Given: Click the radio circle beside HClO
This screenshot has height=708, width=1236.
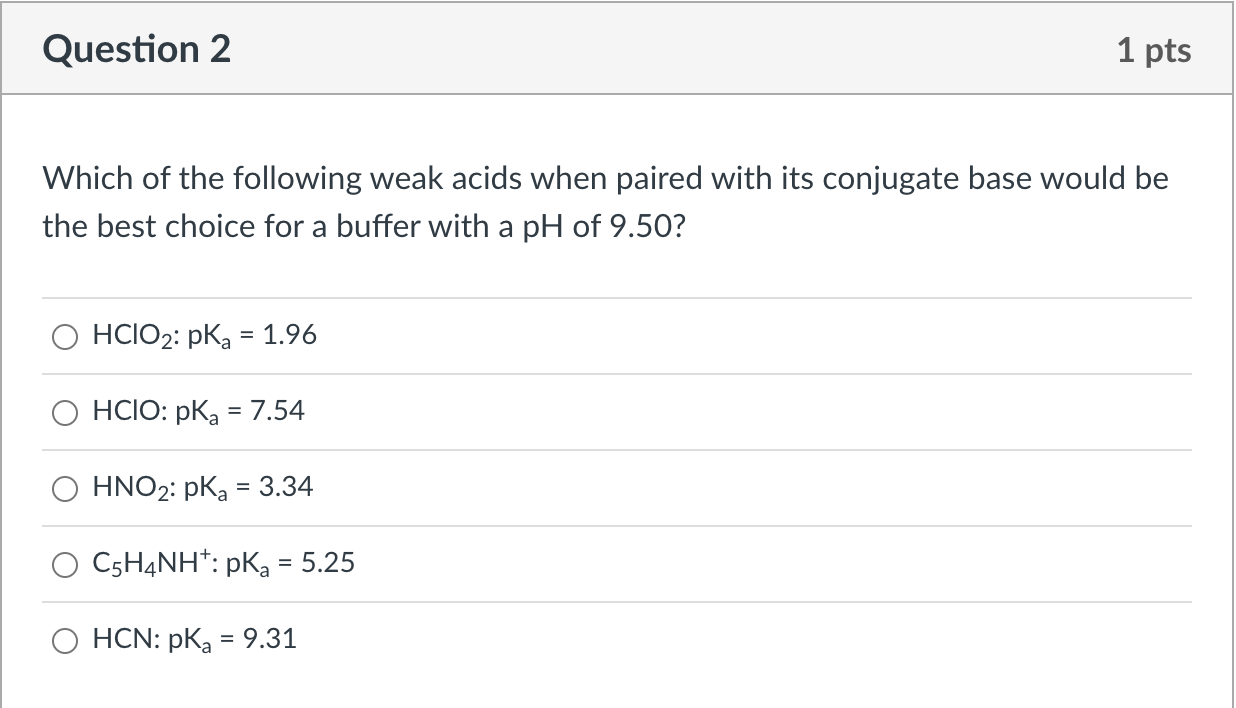Looking at the screenshot, I should coord(65,411).
